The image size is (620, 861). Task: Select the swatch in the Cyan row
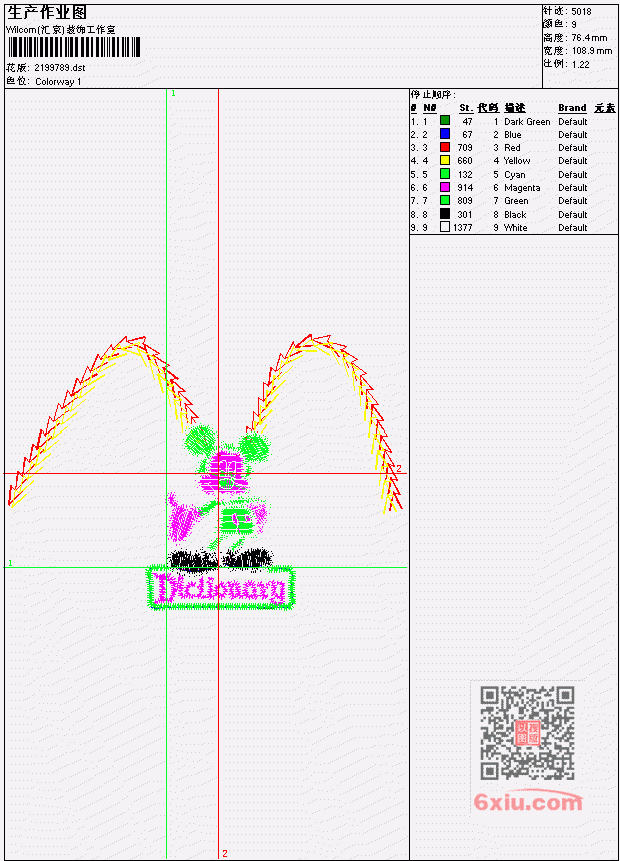coord(445,174)
